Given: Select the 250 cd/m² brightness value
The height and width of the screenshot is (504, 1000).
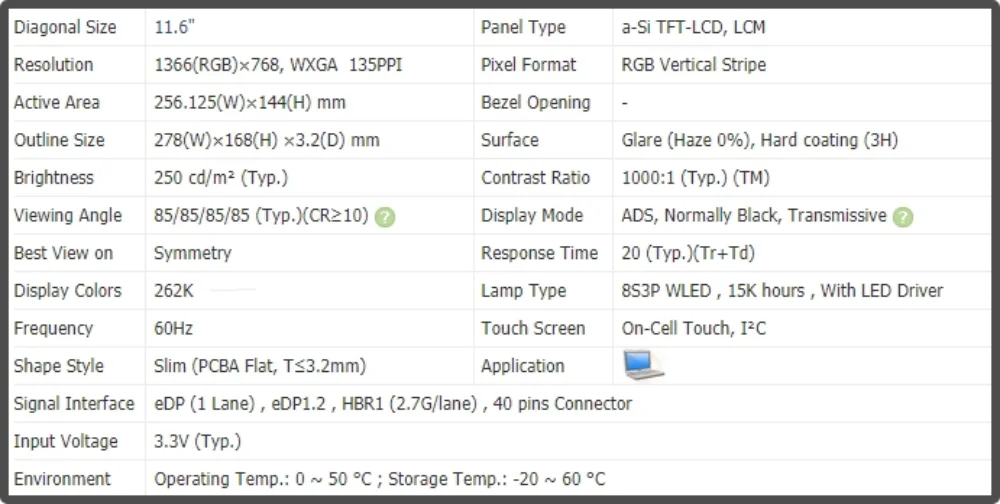Looking at the screenshot, I should tap(221, 178).
